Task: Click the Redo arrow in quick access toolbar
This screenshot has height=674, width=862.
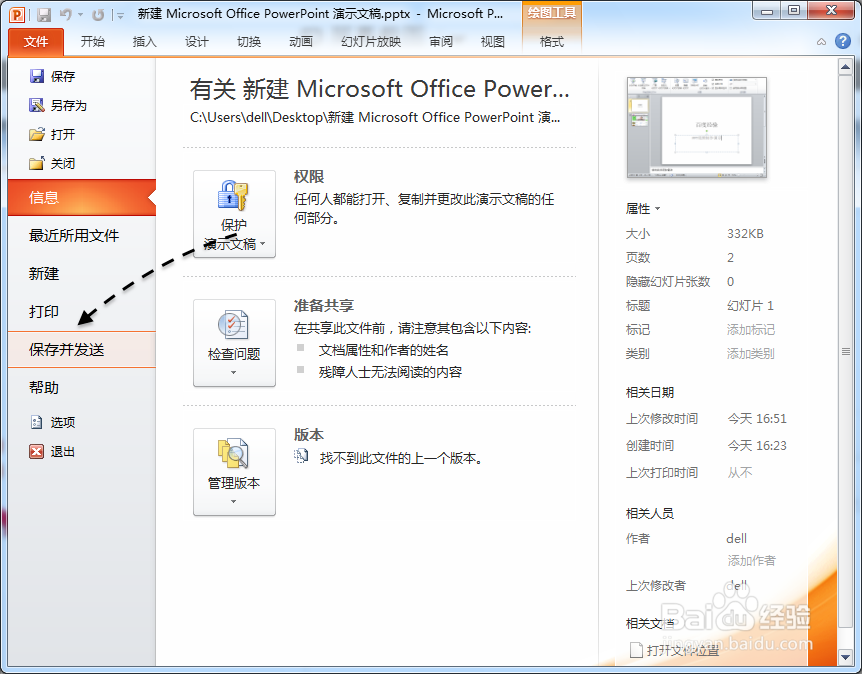Action: point(98,15)
